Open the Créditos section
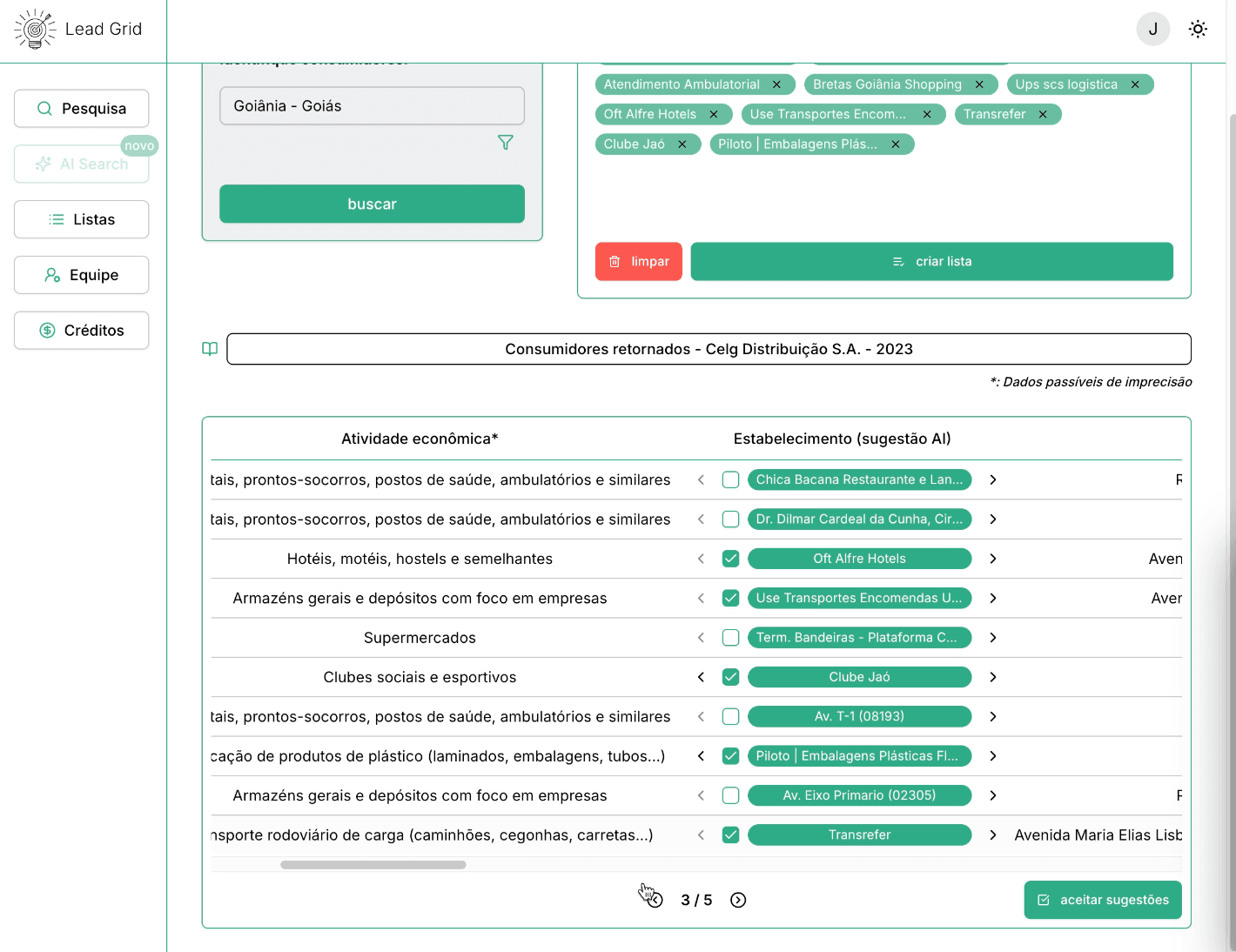Viewport: 1236px width, 952px height. pyautogui.click(x=82, y=331)
